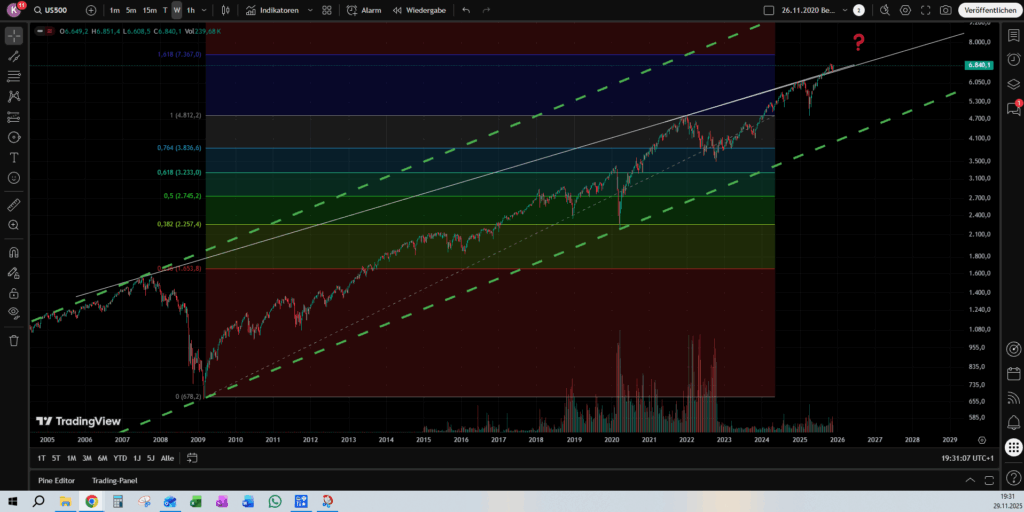Viewport: 1024px width, 512px height.
Task: Enter fullscreen mode for chart
Action: click(926, 10)
